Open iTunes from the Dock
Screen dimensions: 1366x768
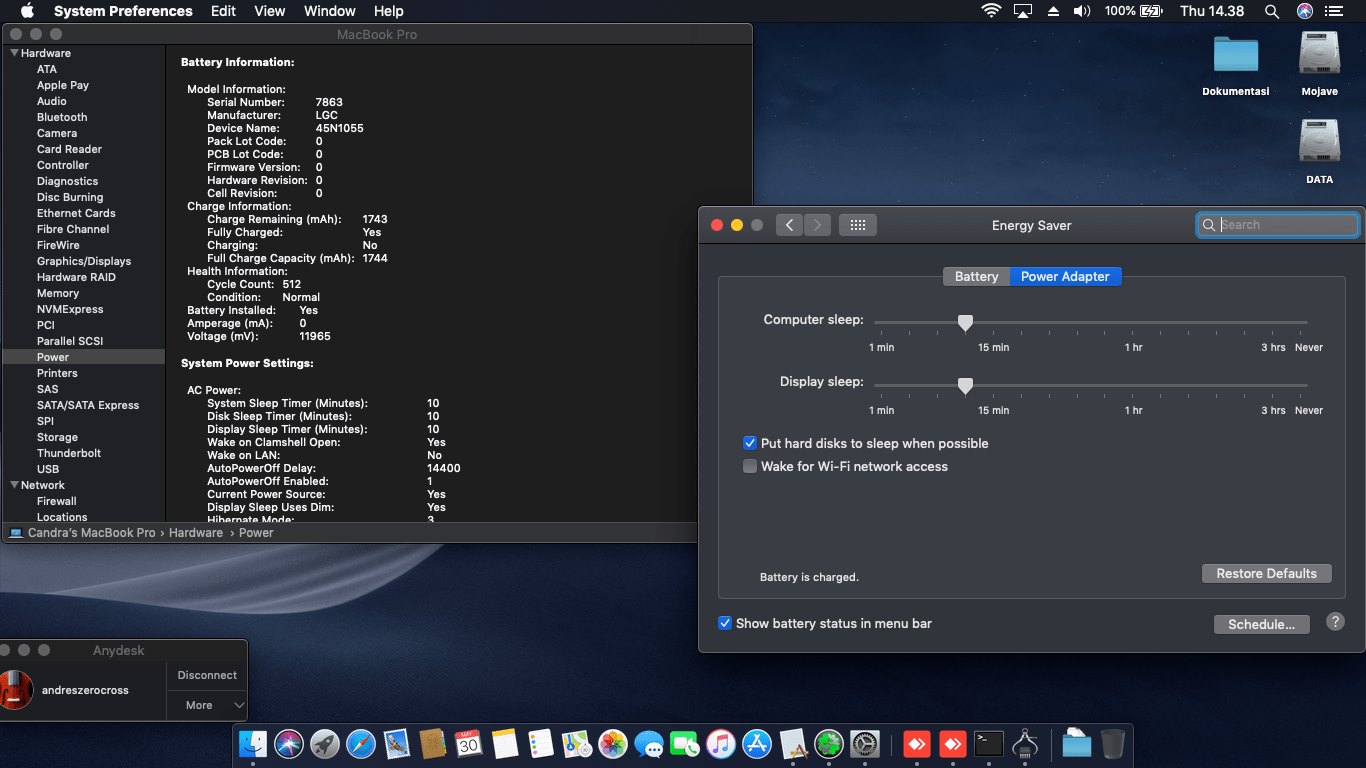[721, 744]
